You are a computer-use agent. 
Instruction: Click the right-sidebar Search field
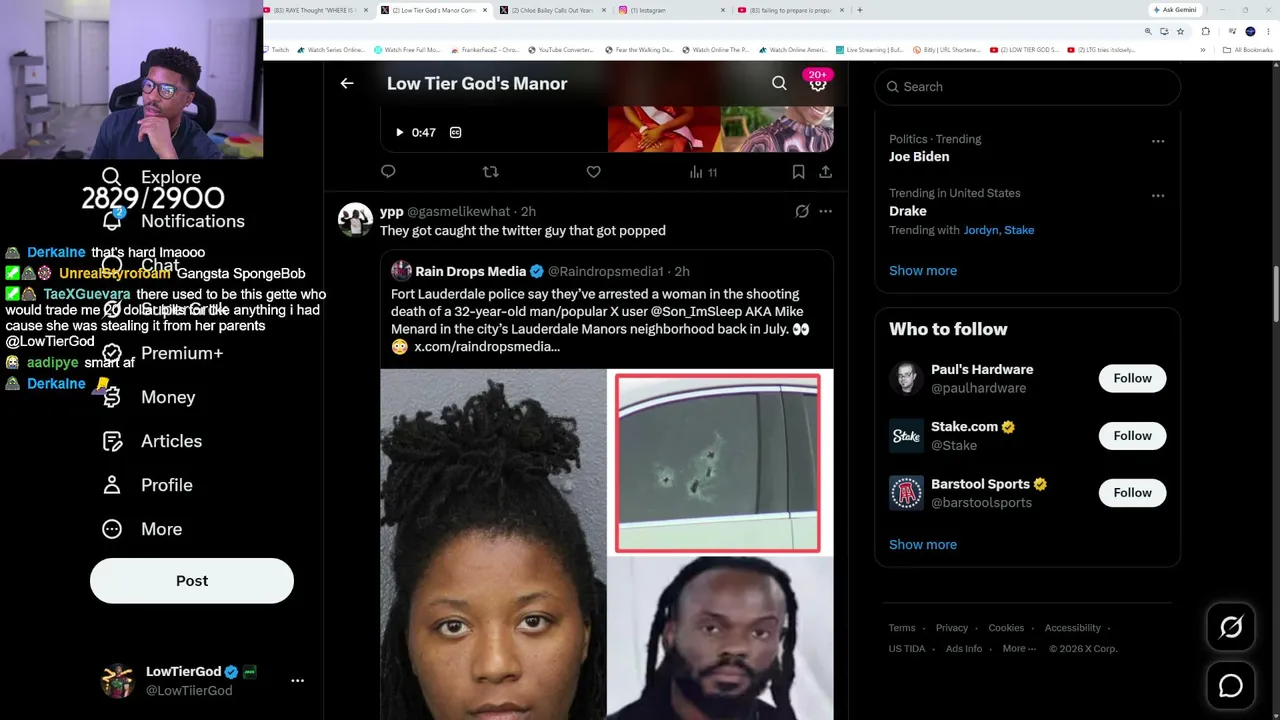click(1028, 87)
